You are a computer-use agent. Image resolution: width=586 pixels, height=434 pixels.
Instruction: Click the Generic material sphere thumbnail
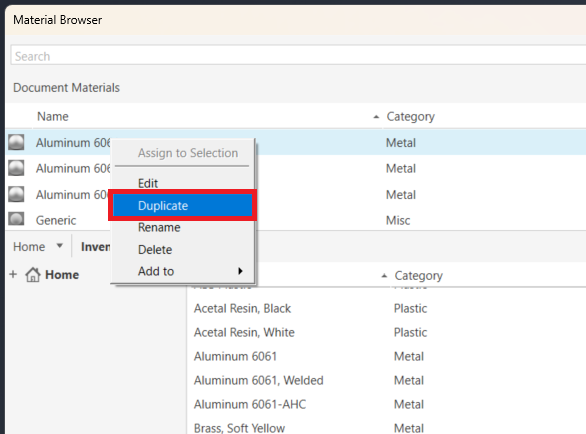pyautogui.click(x=16, y=219)
